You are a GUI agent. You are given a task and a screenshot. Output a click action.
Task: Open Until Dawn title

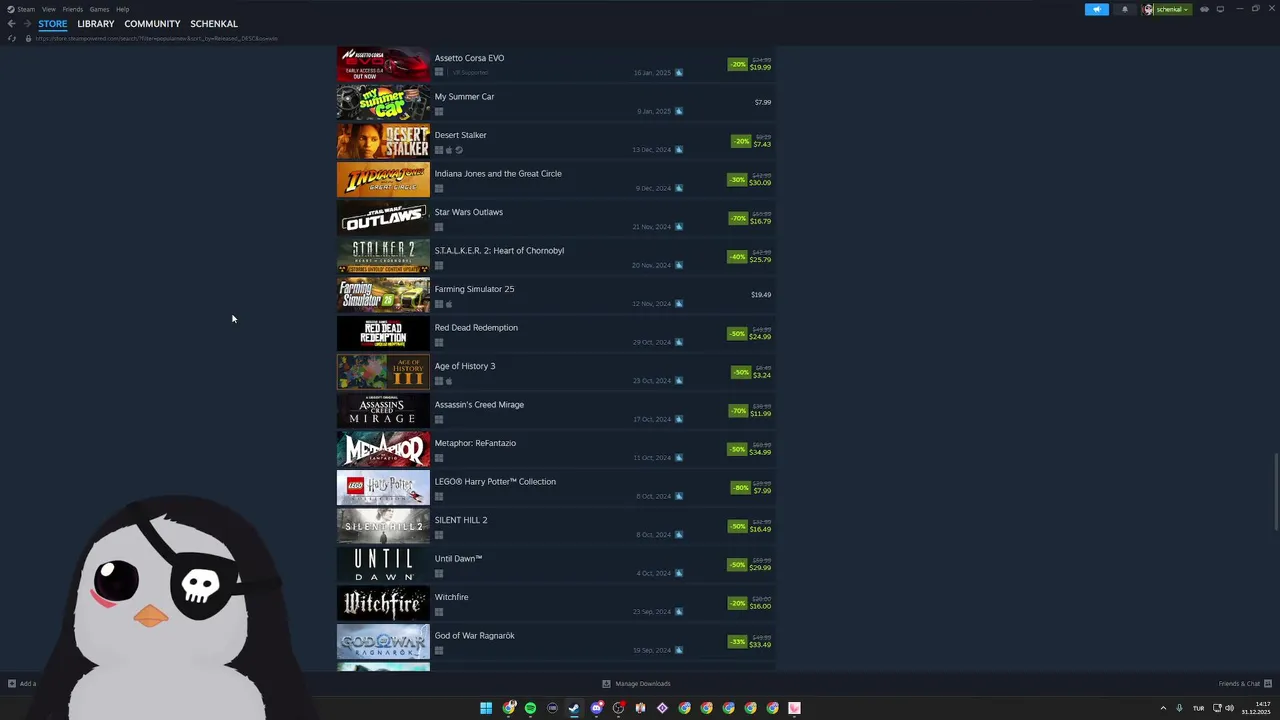point(458,558)
